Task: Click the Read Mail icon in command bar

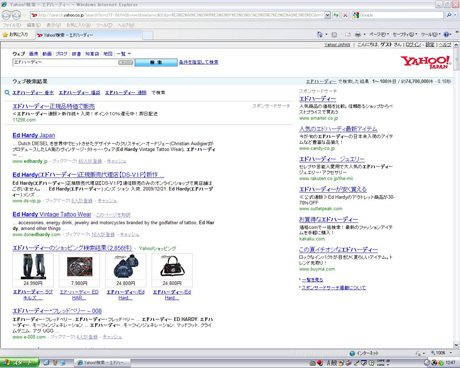Action: (348, 34)
